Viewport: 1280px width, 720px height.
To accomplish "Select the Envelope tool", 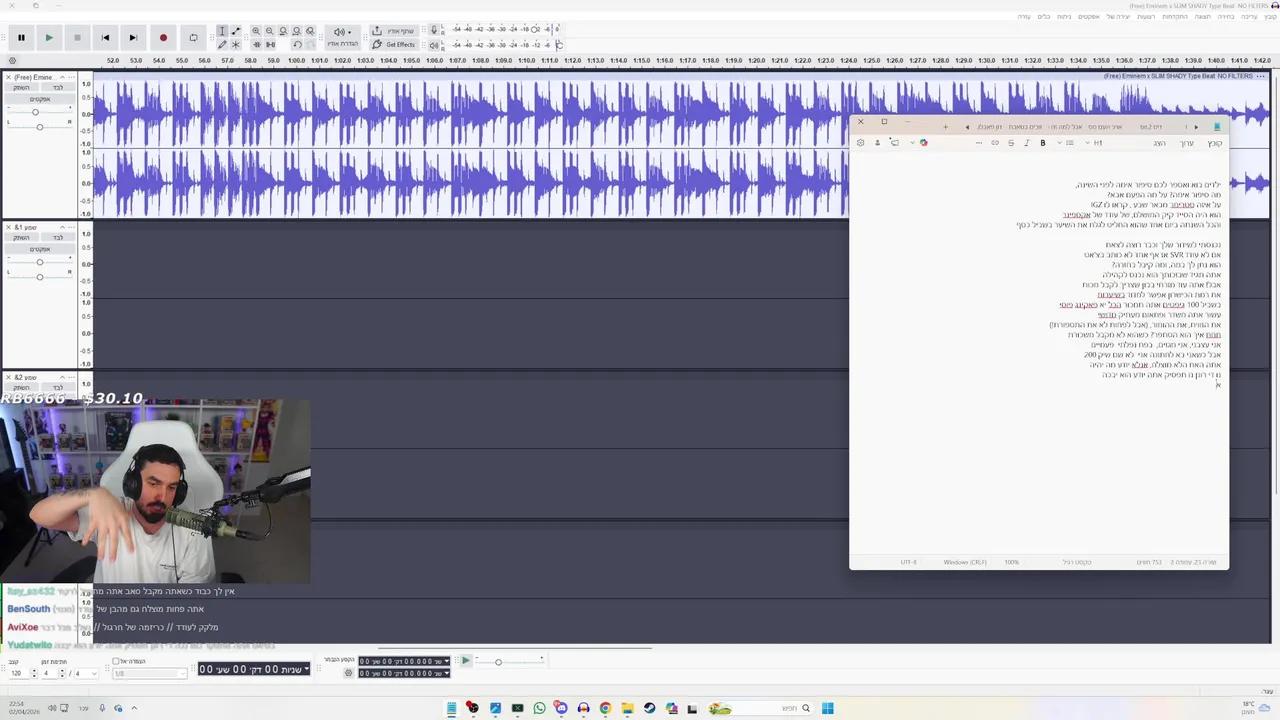I will (x=236, y=31).
